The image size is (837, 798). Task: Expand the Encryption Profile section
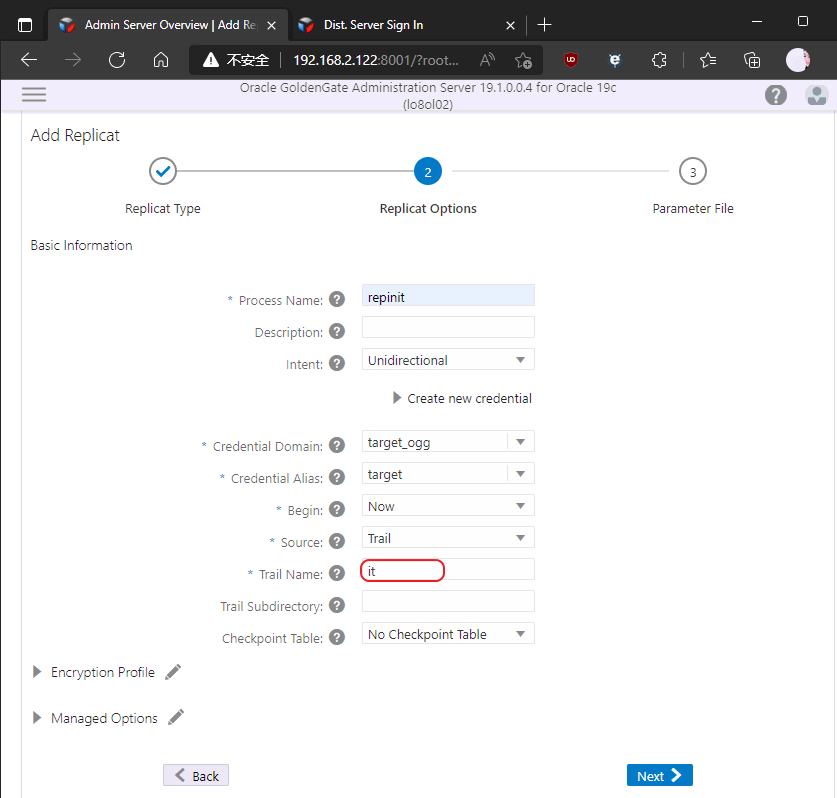[38, 672]
